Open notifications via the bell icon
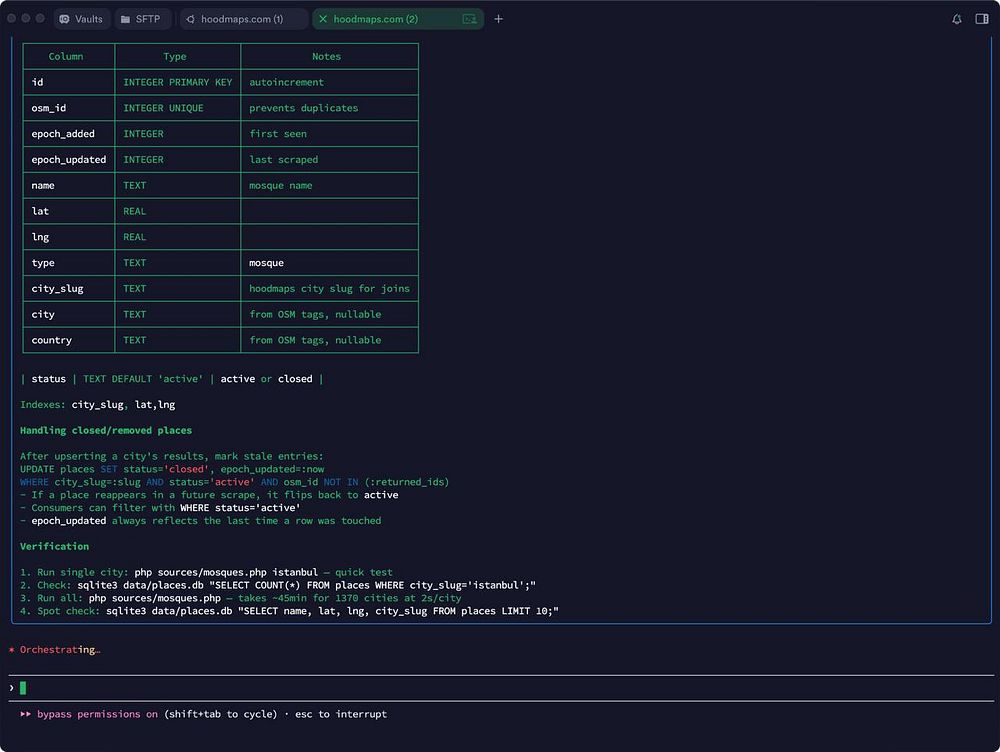The image size is (1000, 752). pos(957,19)
